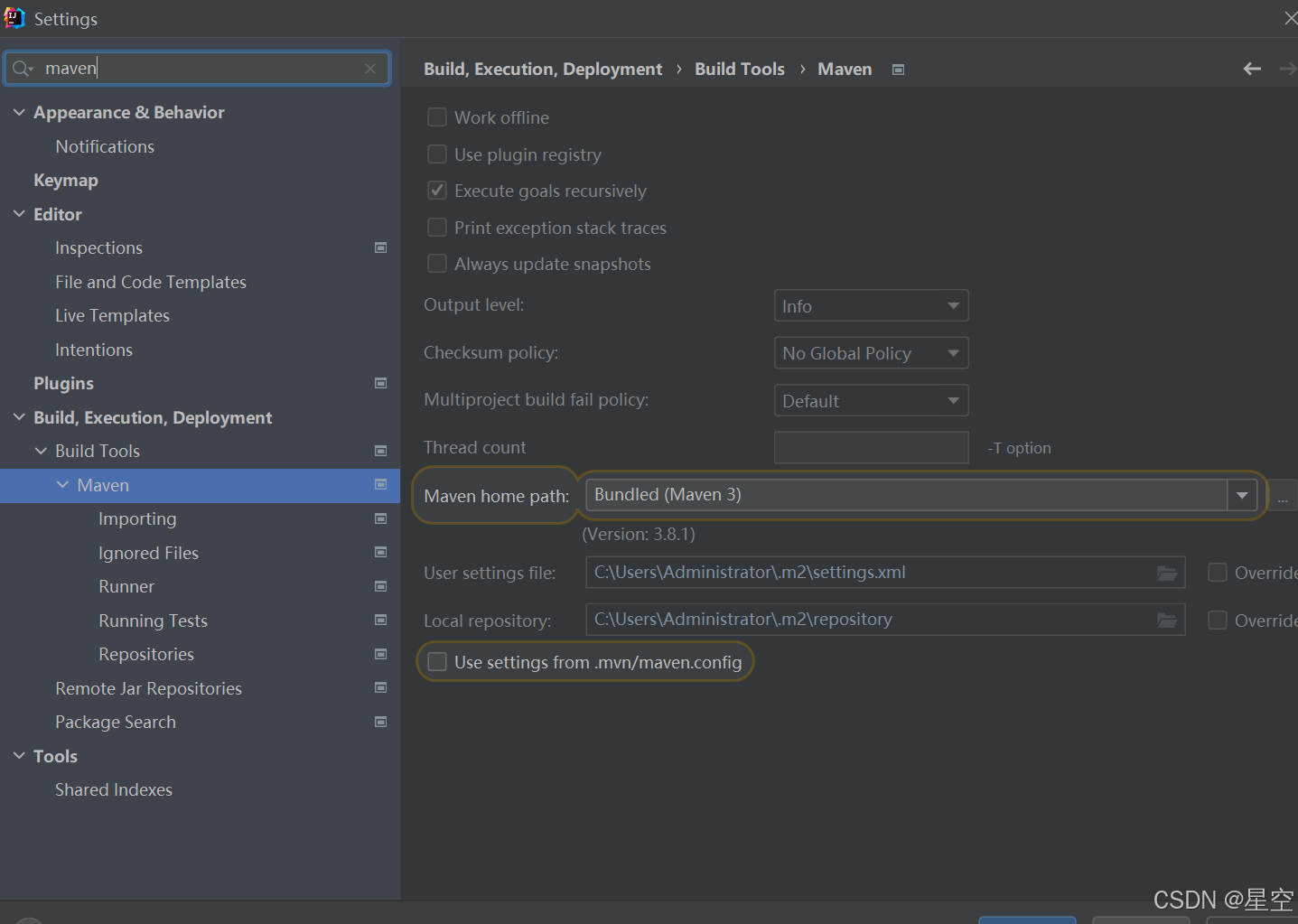Click project settings icon on Running Tests row
1298x924 pixels.
tap(381, 621)
